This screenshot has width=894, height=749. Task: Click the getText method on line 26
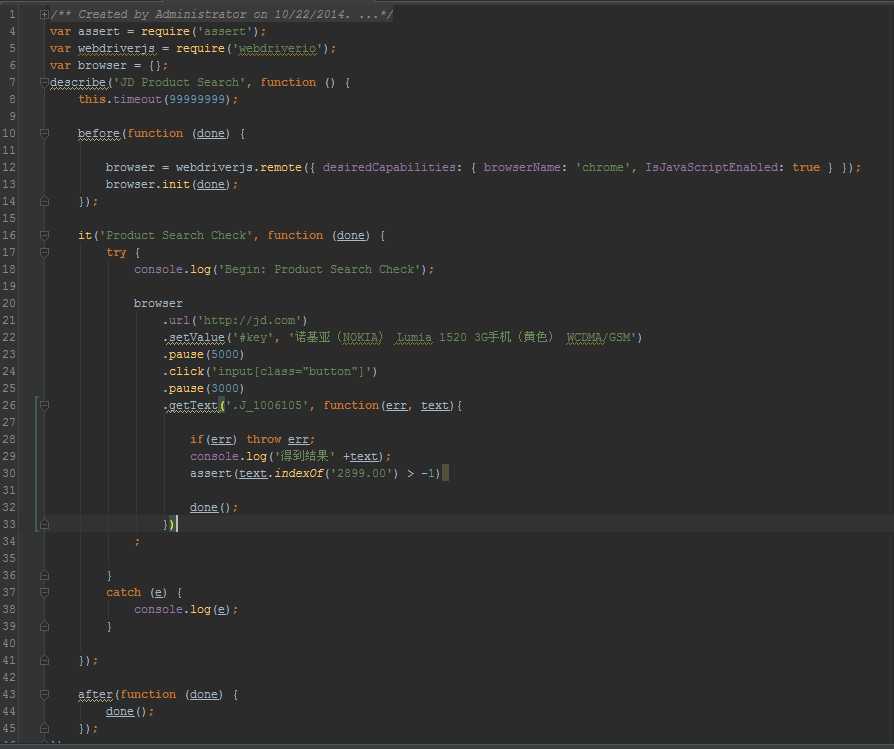193,405
